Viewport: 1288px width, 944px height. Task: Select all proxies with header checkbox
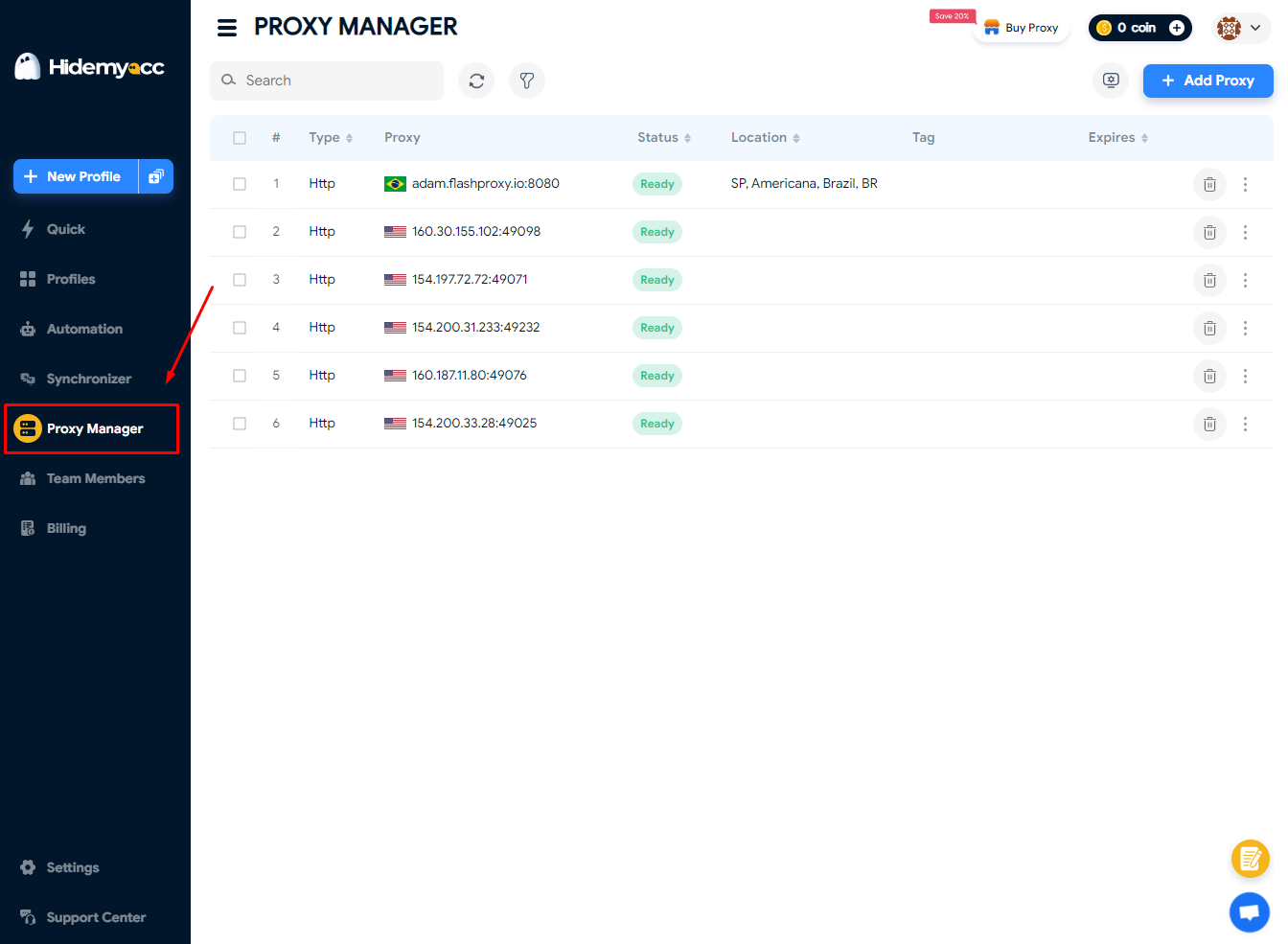[x=240, y=138]
